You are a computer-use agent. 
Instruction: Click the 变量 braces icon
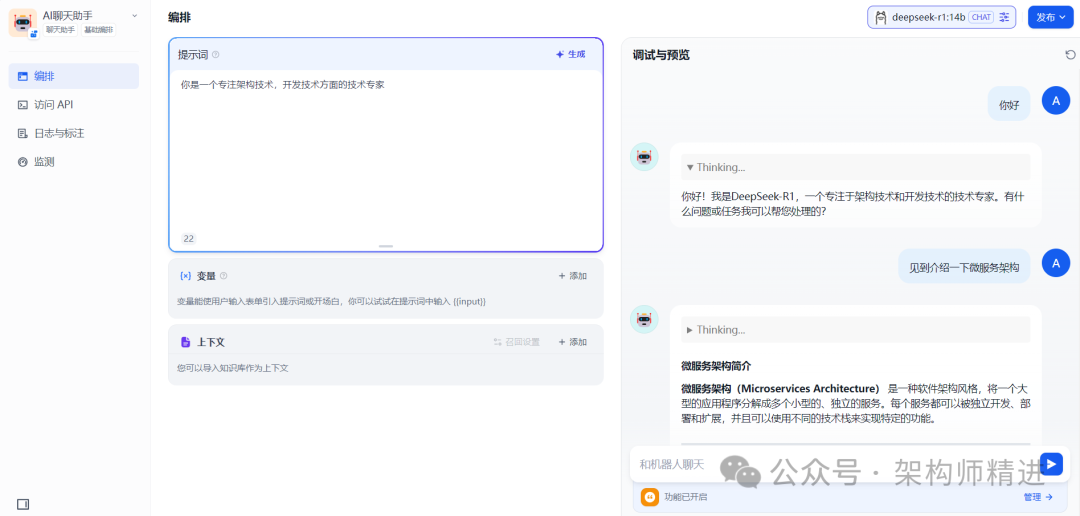pos(185,276)
